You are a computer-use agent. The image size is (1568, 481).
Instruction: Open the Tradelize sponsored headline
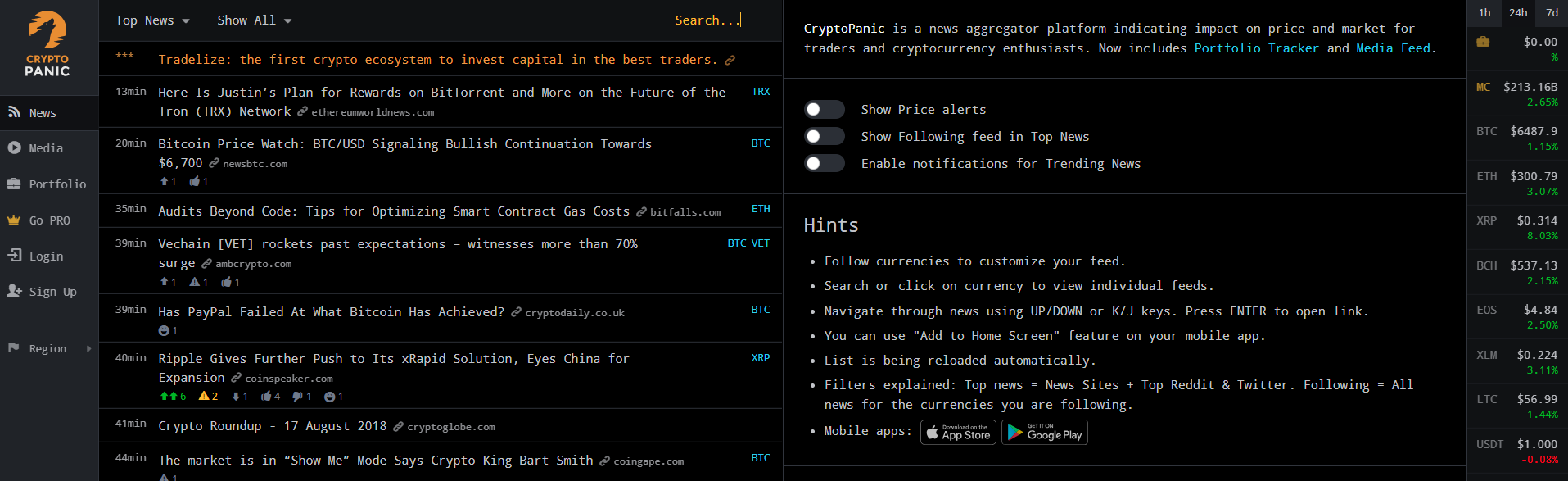click(x=437, y=60)
